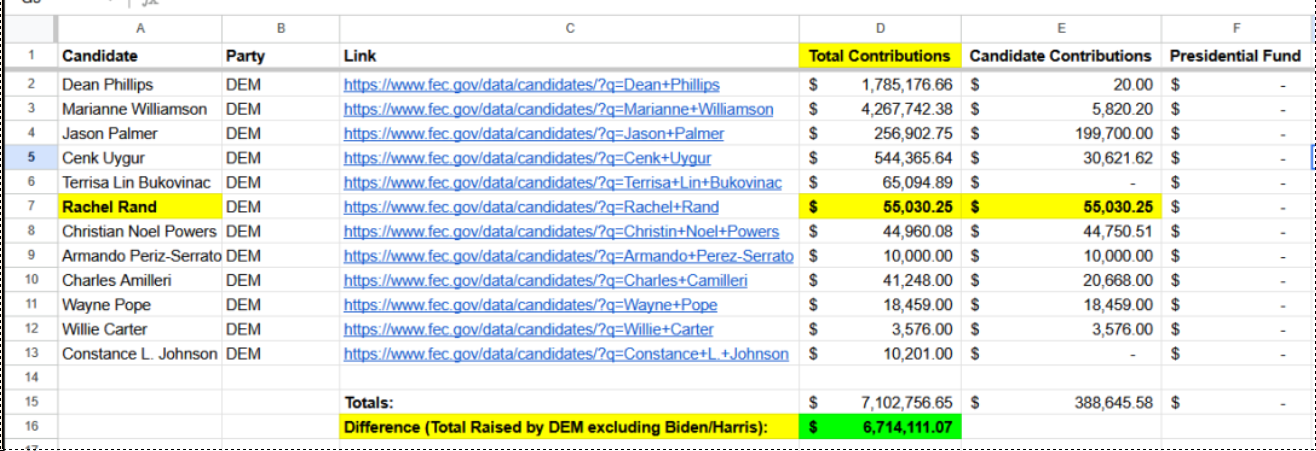Select the green difference total 6,714,111.07 cell
The image size is (1316, 451).
tap(880, 427)
